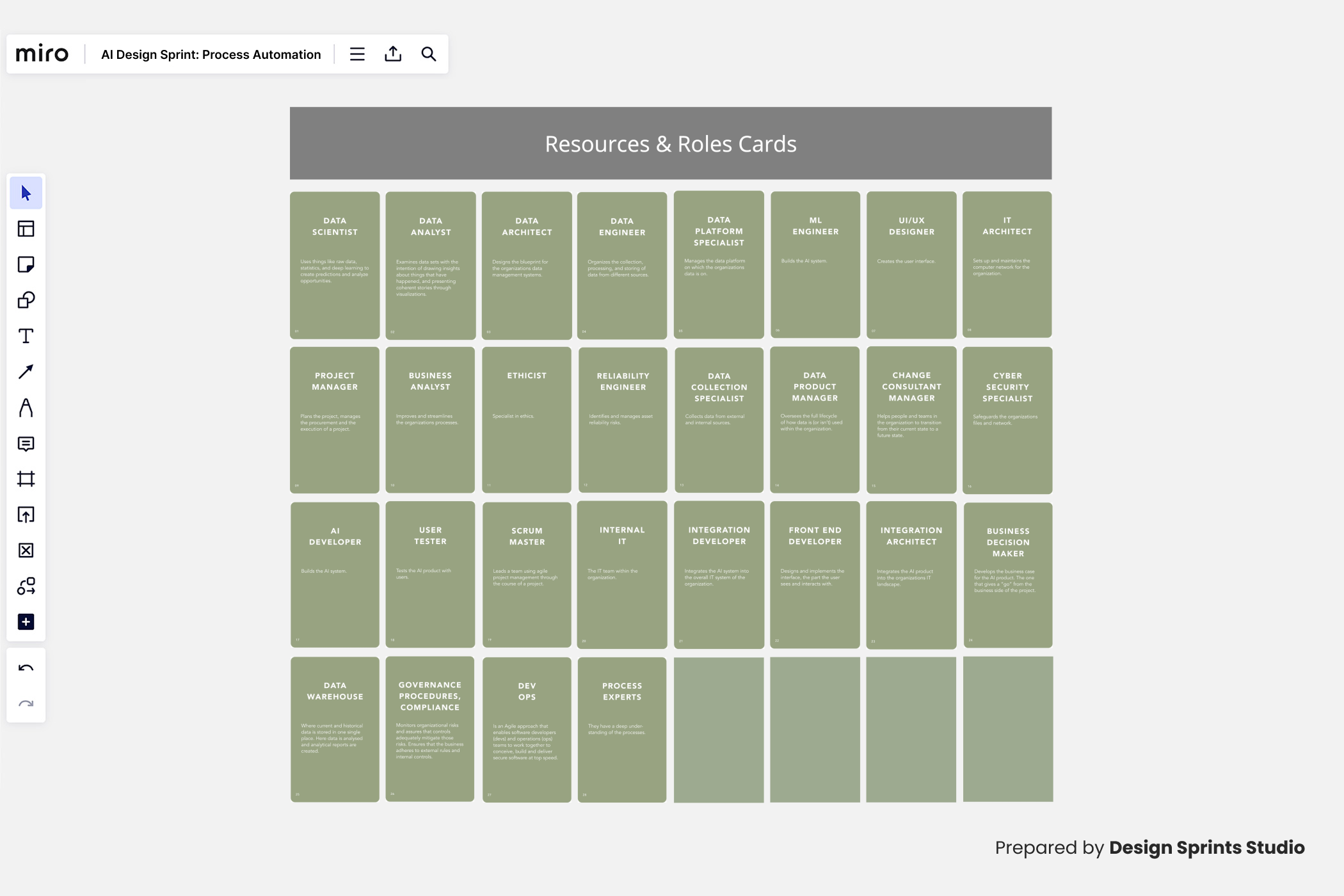Click the export board icon
The height and width of the screenshot is (896, 1344).
click(x=393, y=54)
